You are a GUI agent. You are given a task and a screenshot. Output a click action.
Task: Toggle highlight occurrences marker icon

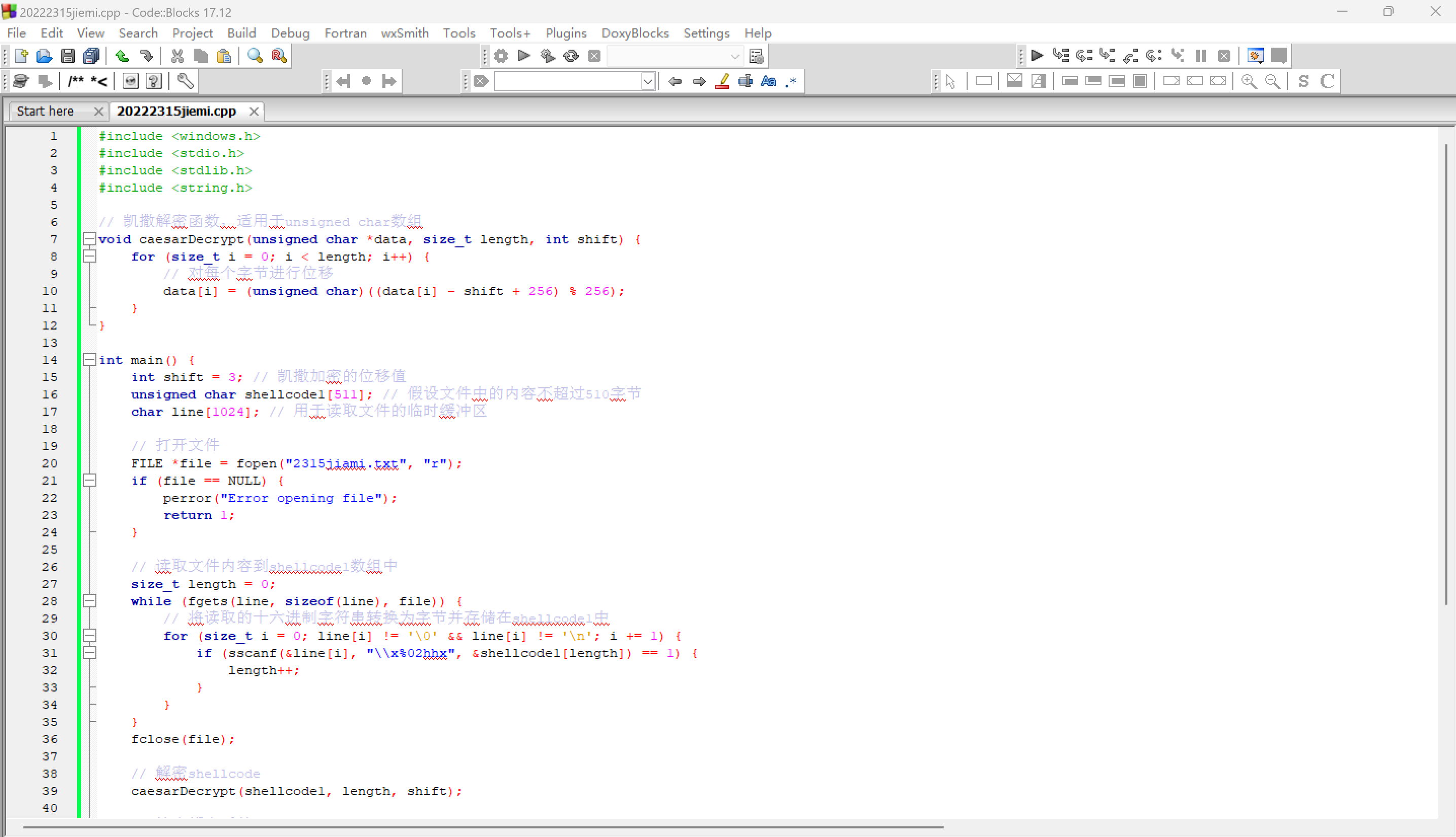pos(722,82)
